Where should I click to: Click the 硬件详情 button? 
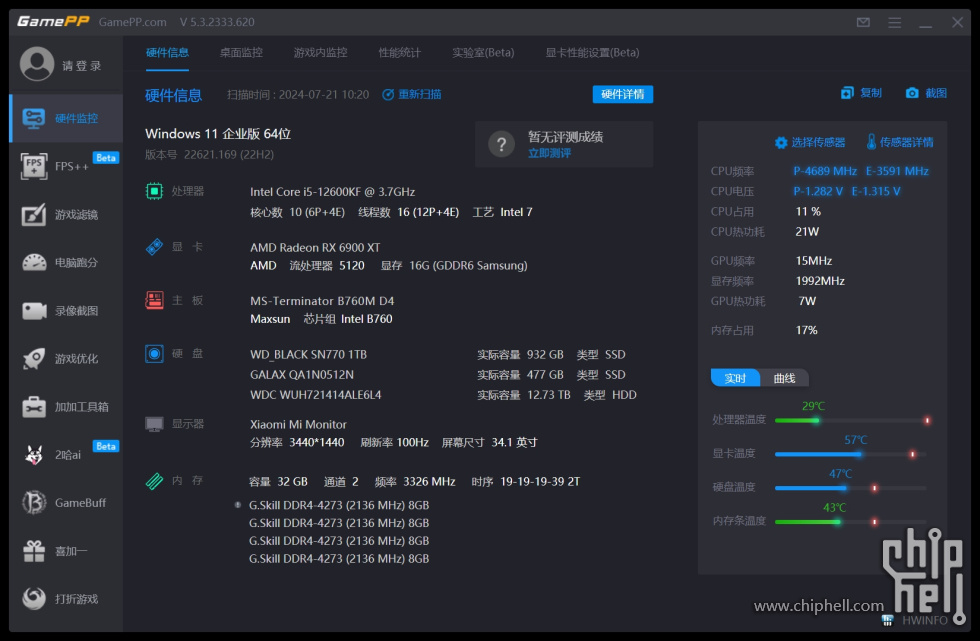622,94
